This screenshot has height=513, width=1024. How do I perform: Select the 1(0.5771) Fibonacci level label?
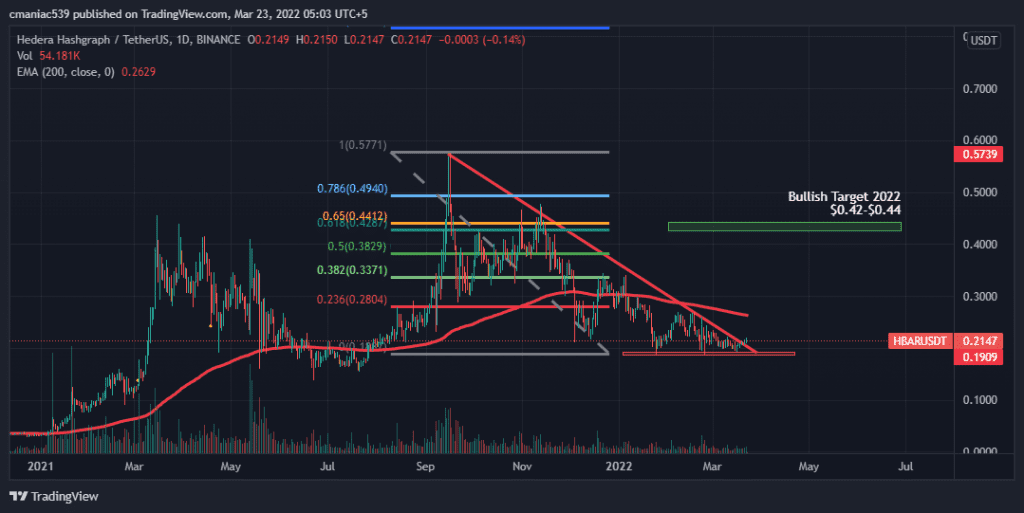[x=362, y=145]
